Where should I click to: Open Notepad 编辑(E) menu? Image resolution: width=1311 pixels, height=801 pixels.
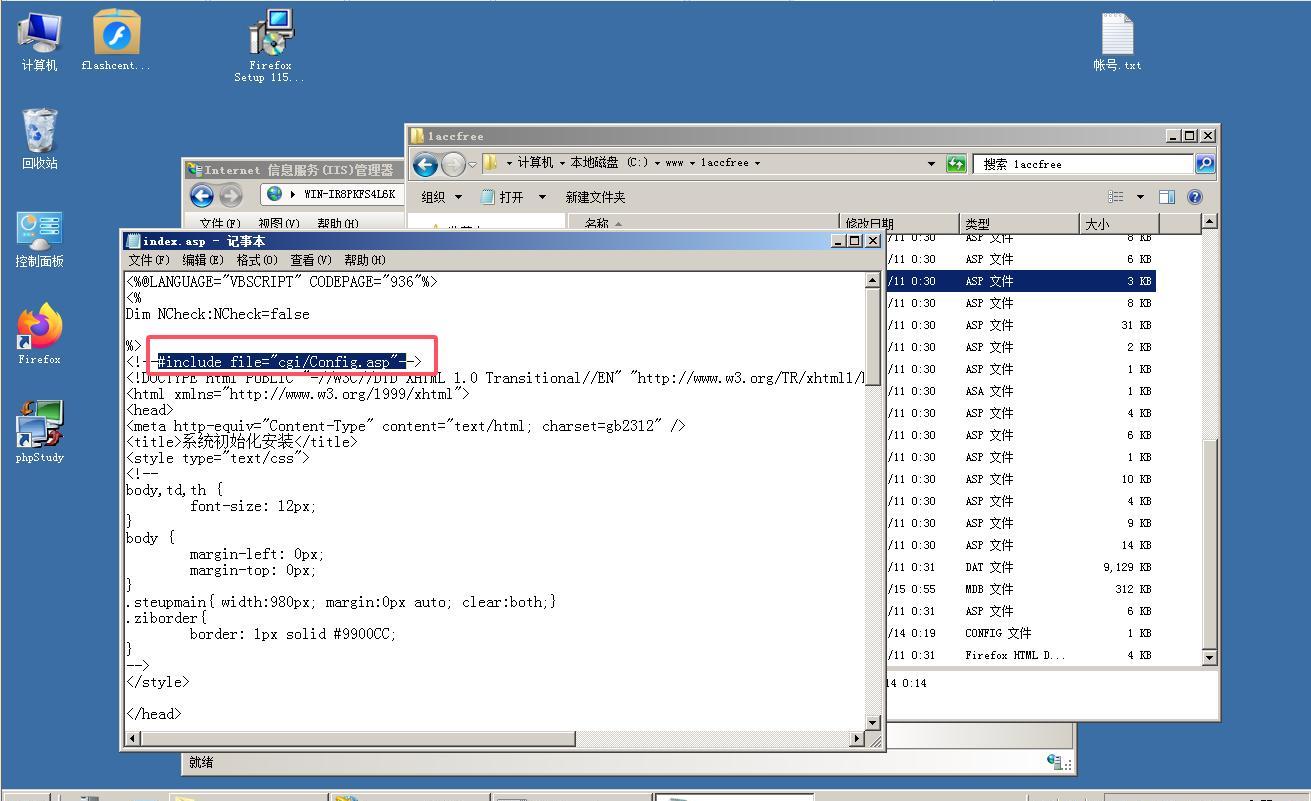(x=202, y=260)
